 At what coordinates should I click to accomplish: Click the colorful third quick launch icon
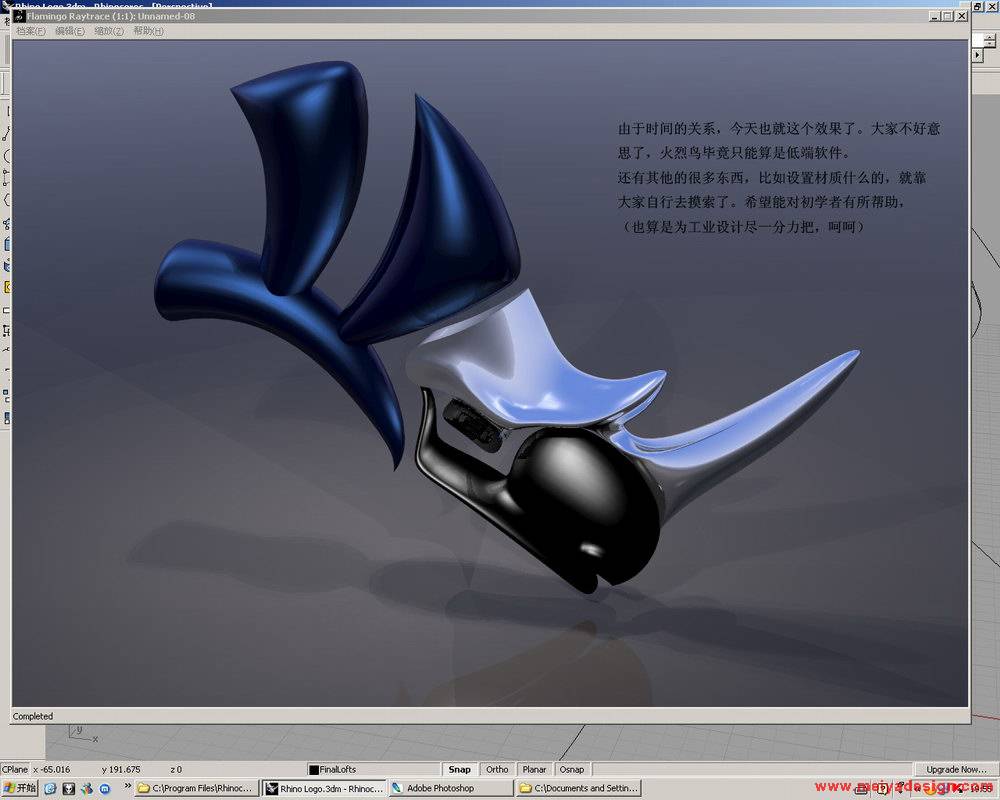tap(87, 789)
